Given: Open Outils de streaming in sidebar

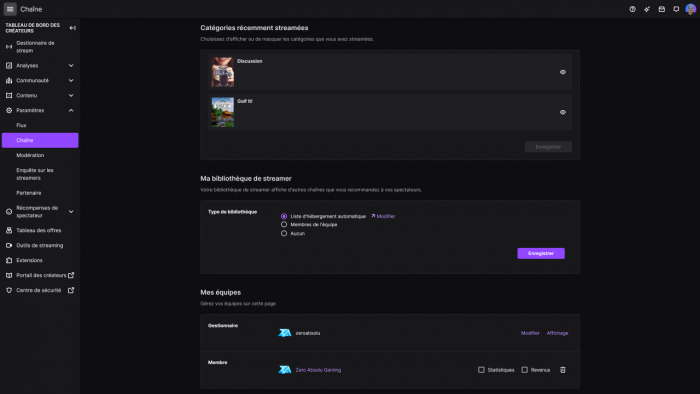Looking at the screenshot, I should [40, 245].
